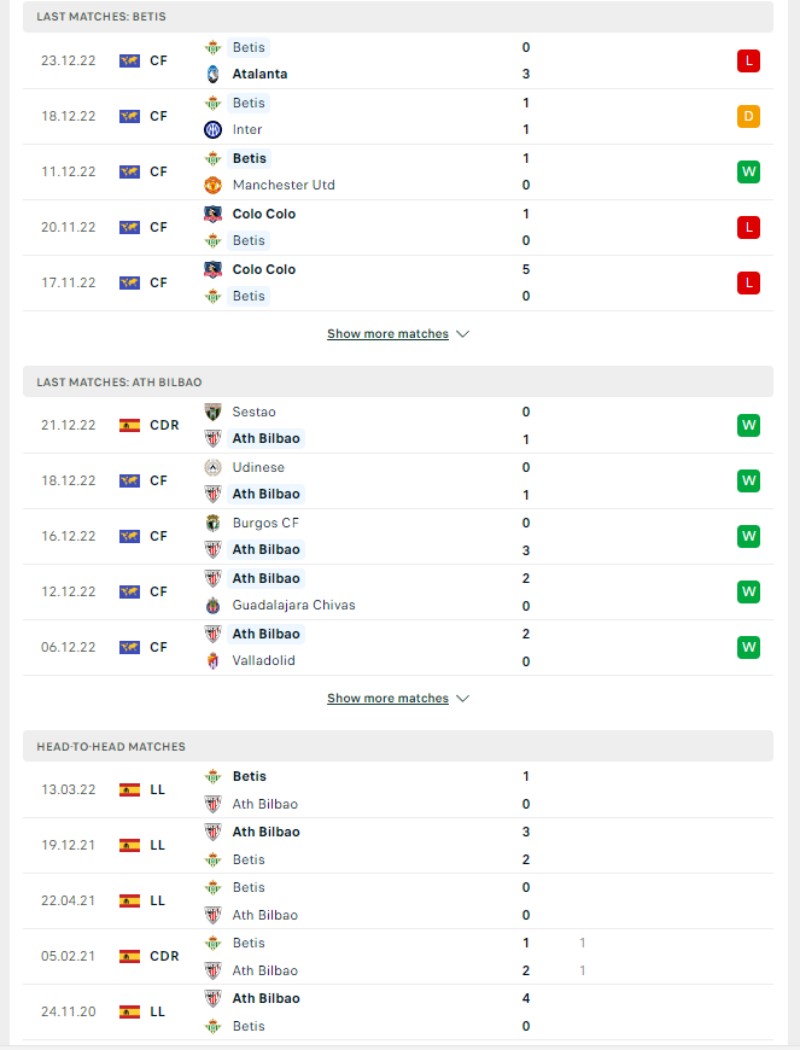Expand more matches under Betis section
800x1050 pixels.
pos(388,333)
